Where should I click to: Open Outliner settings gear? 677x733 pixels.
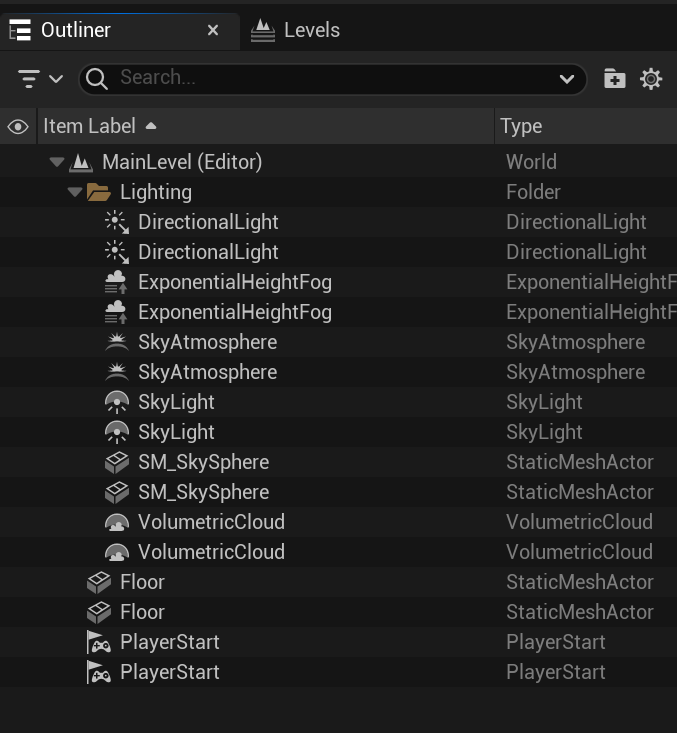pos(651,79)
